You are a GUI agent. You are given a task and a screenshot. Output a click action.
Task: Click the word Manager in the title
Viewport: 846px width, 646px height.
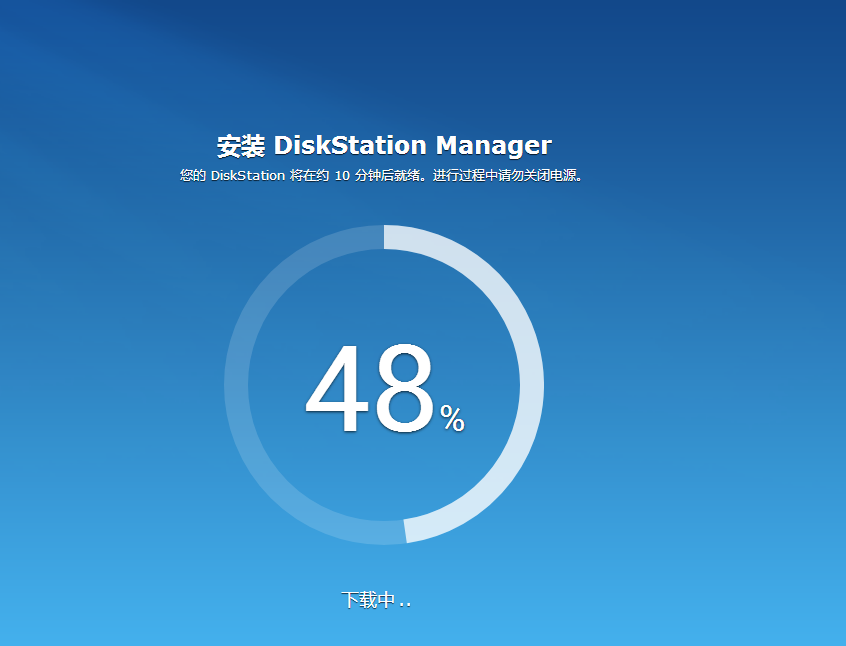(x=493, y=146)
